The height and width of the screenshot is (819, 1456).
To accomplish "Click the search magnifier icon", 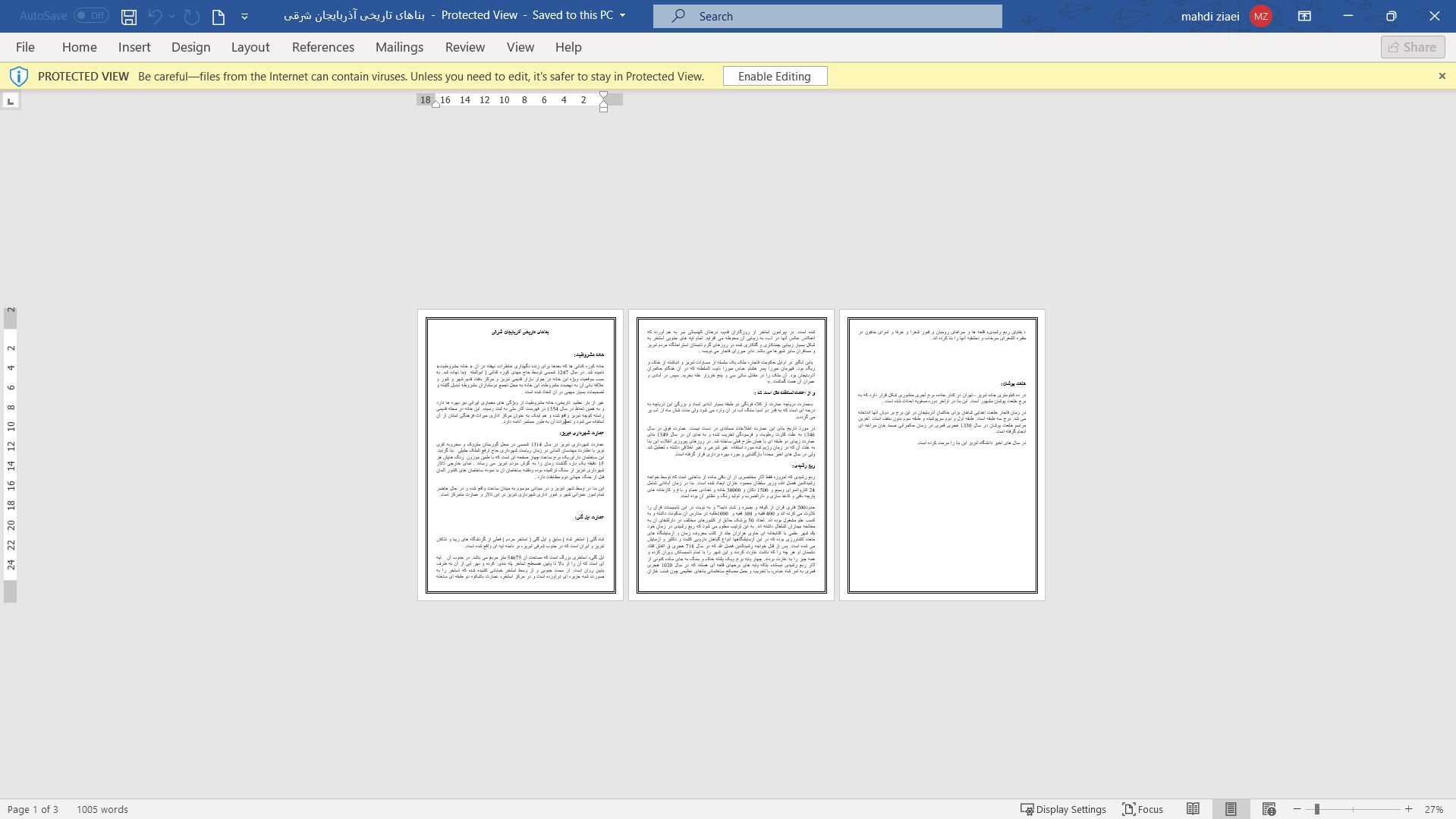I will coord(678,15).
